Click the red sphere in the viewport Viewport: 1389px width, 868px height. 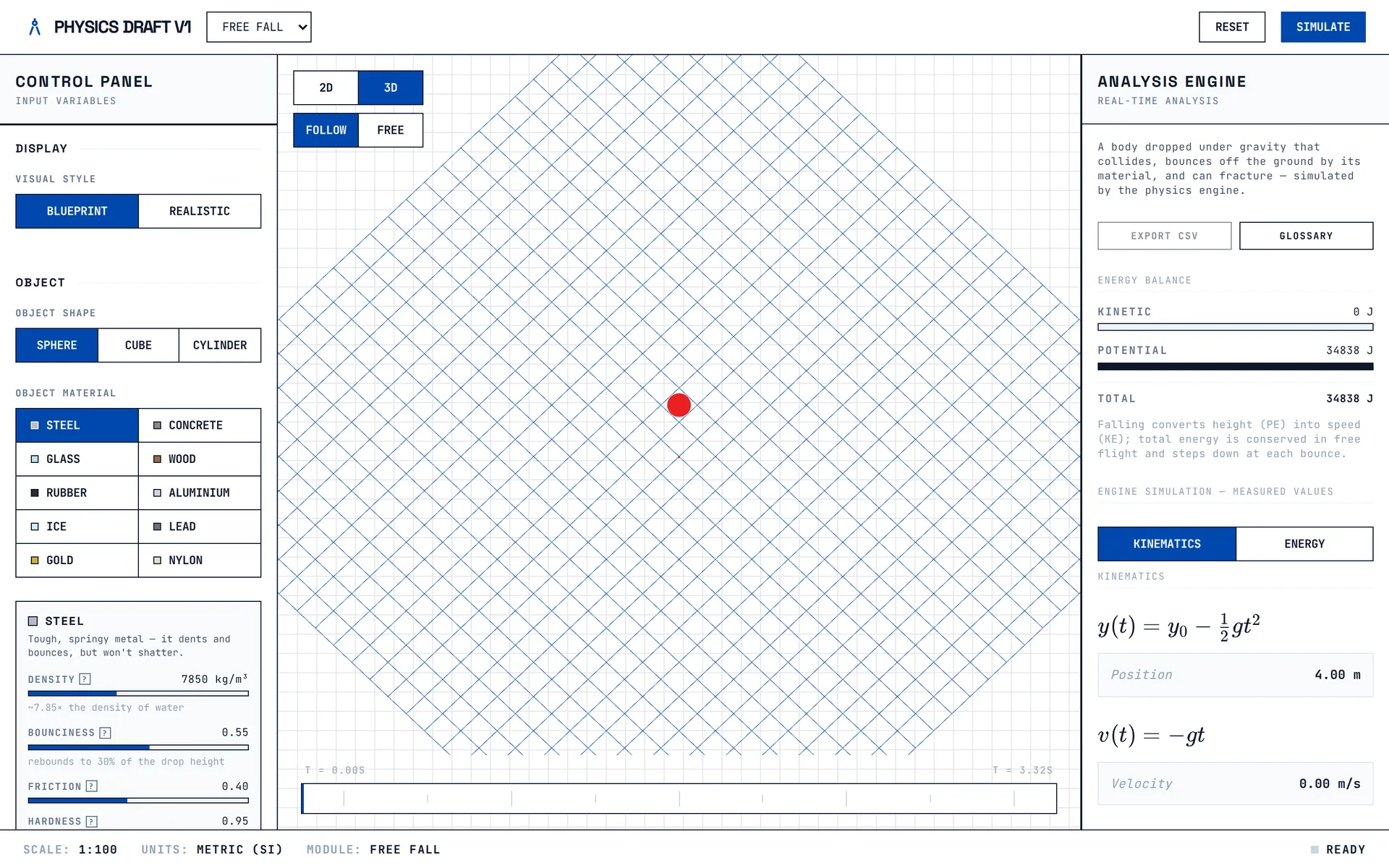(679, 405)
